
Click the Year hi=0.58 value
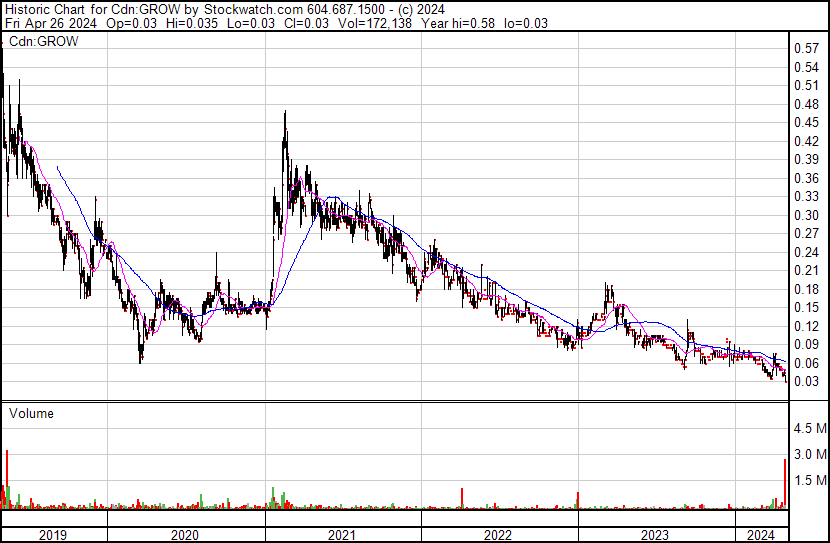(x=458, y=23)
